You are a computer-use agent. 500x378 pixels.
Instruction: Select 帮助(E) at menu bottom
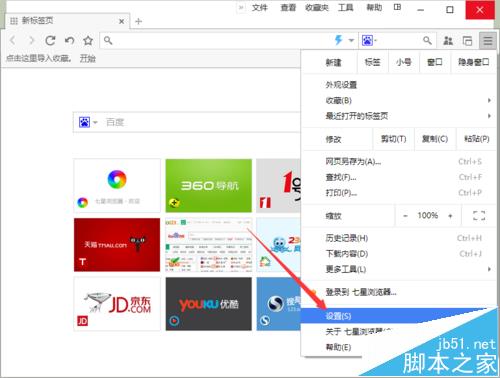tap(338, 347)
